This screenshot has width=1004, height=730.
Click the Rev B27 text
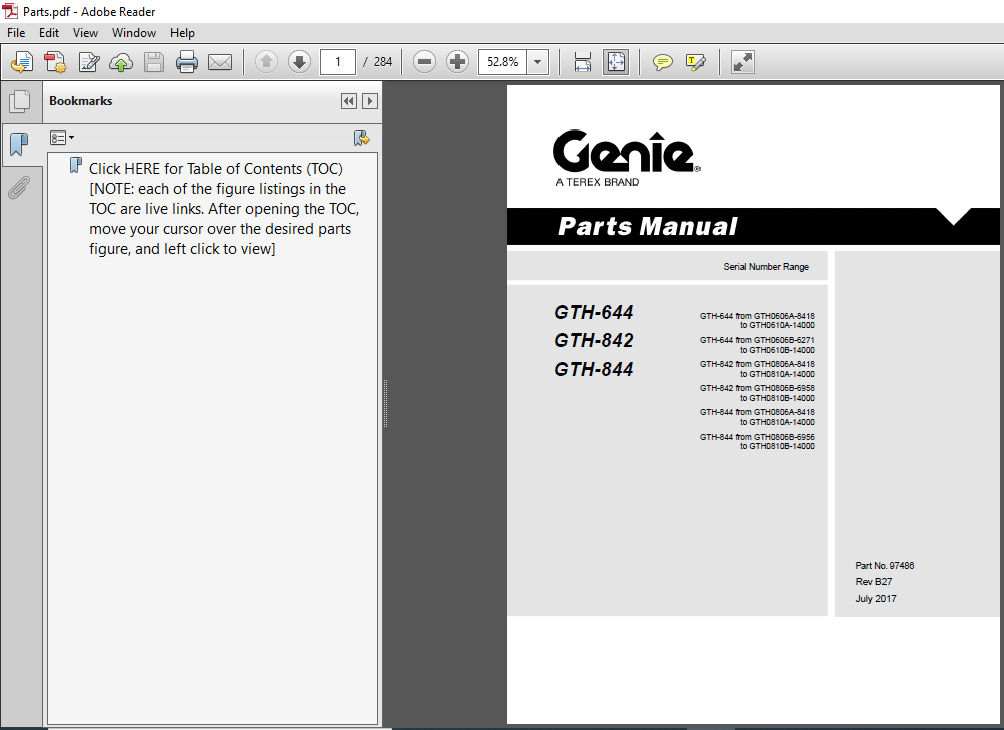pos(873,581)
